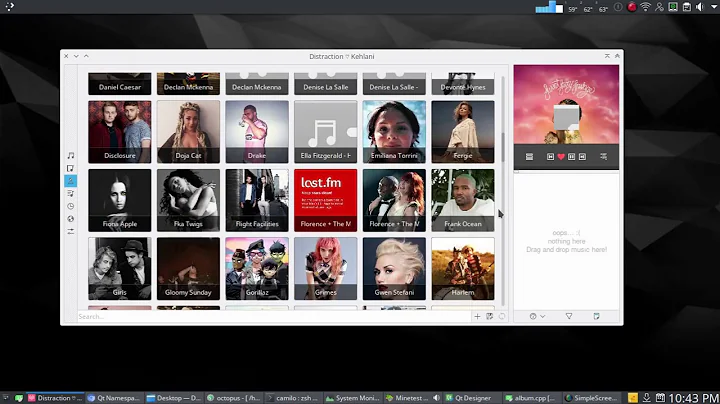This screenshot has height=404, width=720.
Task: Open the playlists view in sidebar
Action: (71, 194)
